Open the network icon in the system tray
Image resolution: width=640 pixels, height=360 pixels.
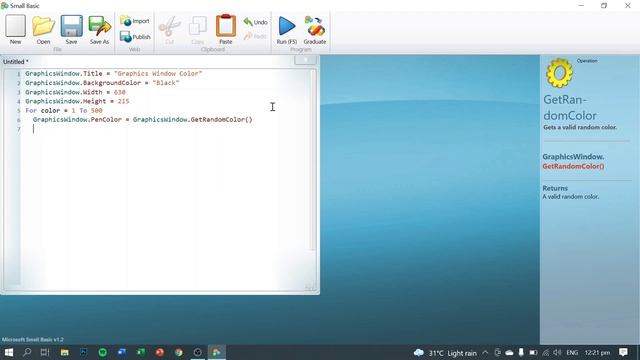point(546,353)
